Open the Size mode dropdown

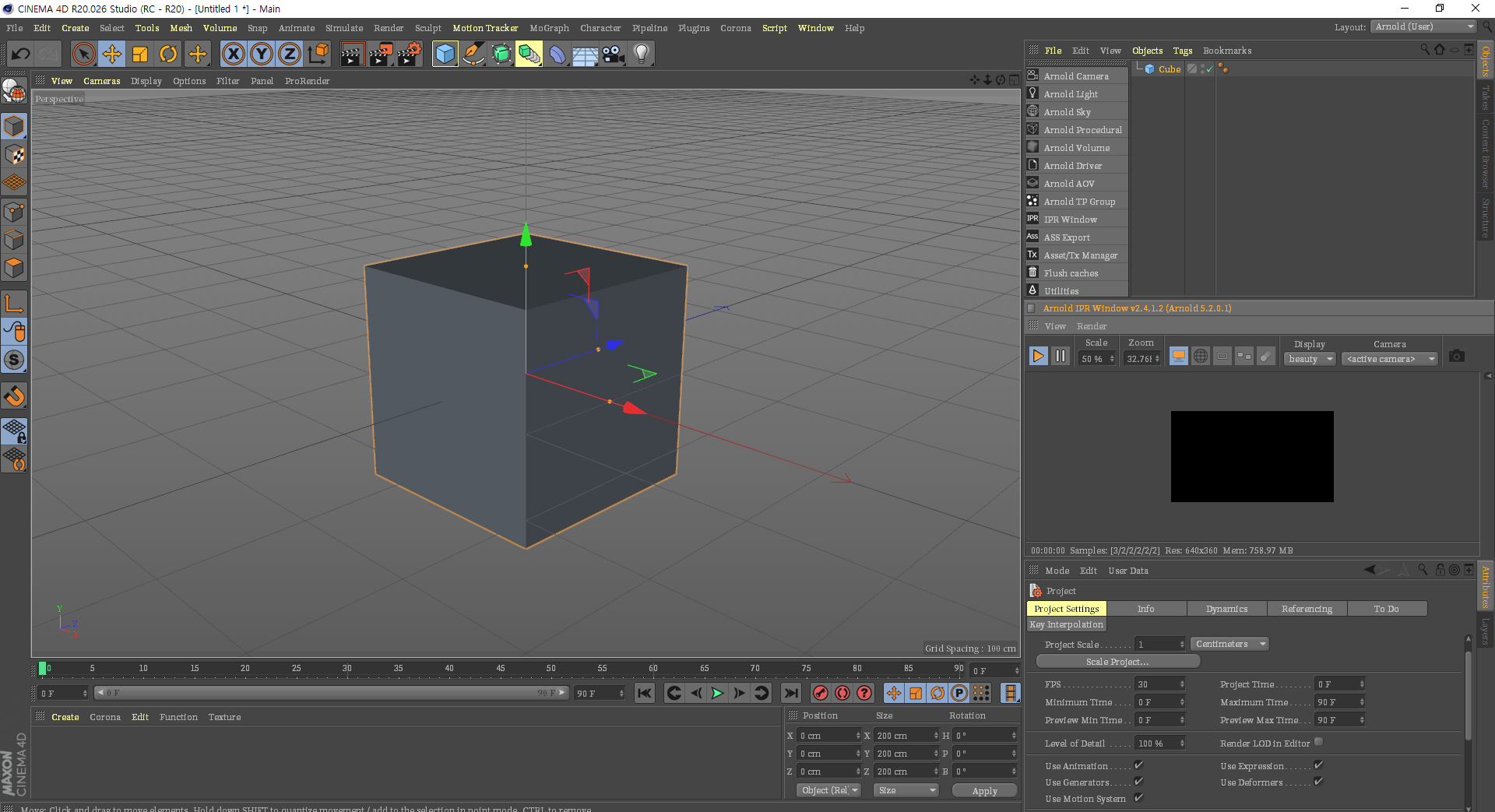906,790
